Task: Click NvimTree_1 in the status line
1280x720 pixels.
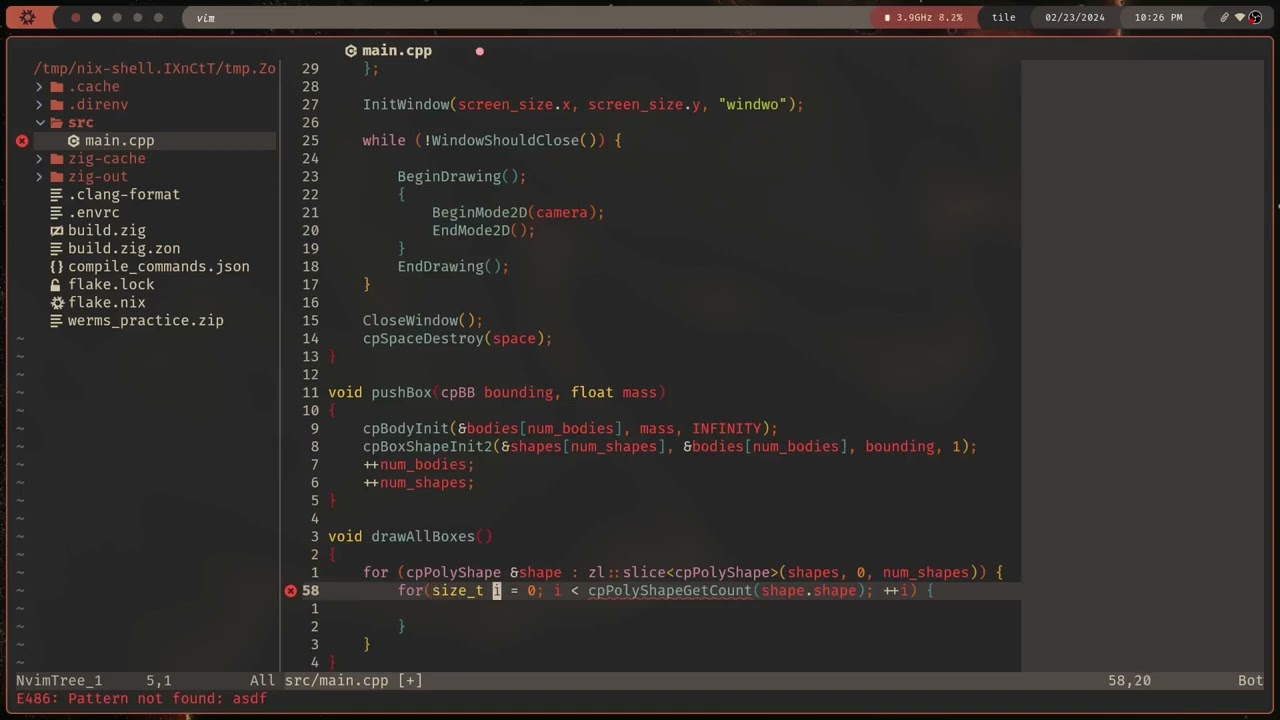Action: point(59,681)
